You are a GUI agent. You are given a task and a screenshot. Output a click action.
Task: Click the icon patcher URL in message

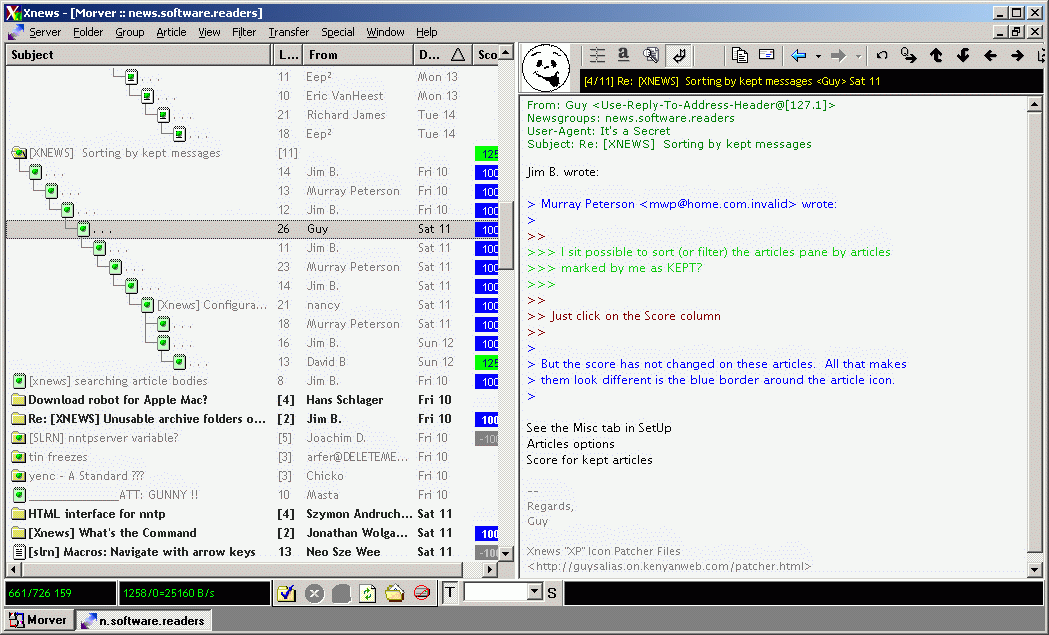coord(668,566)
